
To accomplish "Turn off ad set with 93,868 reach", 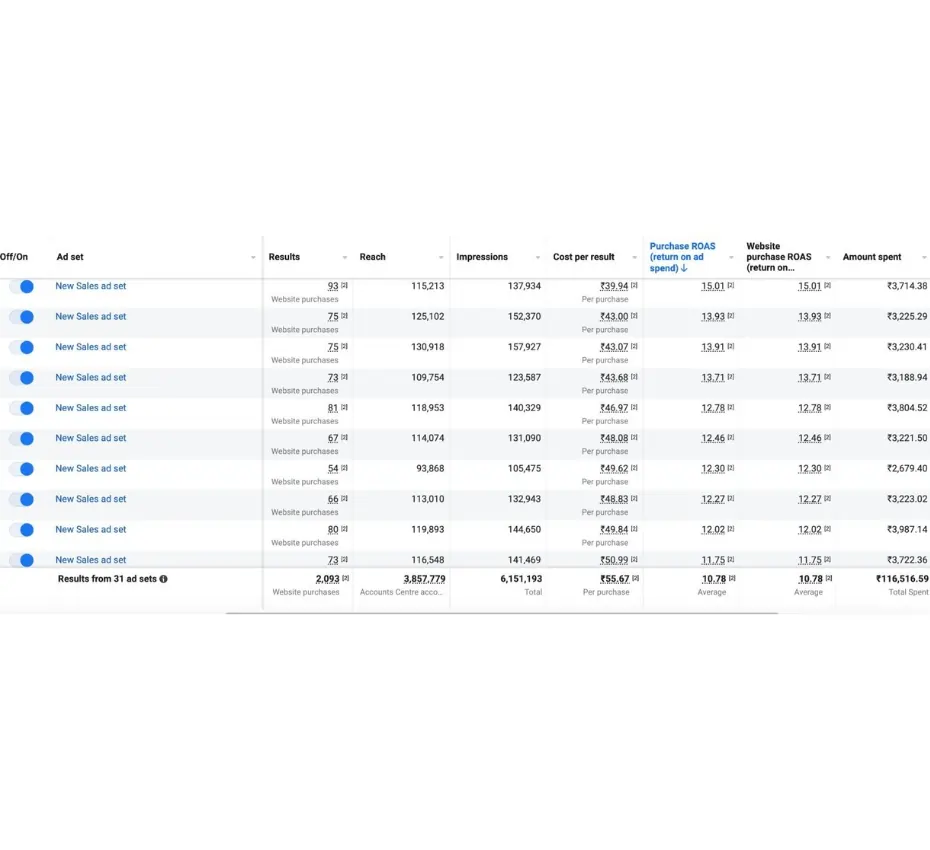I will tap(22, 469).
